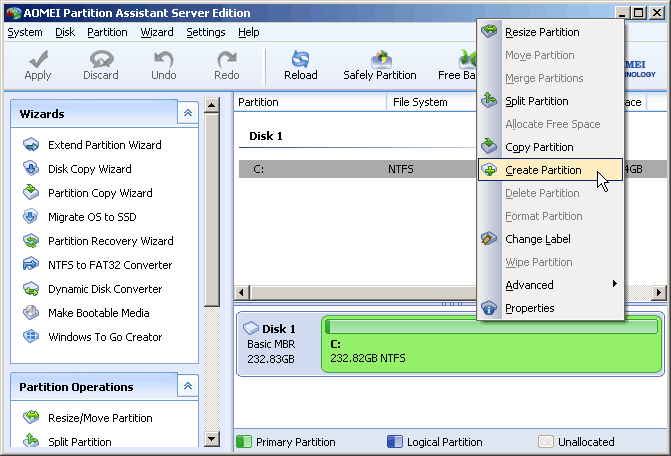Click Make Bootable Media icon
The image size is (671, 456).
point(31,313)
